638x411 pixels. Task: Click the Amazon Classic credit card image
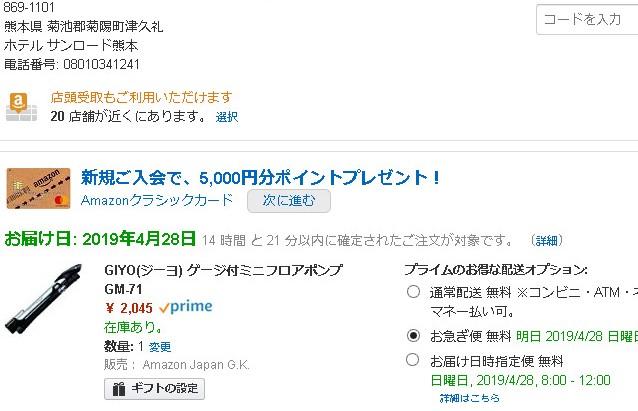pos(38,188)
